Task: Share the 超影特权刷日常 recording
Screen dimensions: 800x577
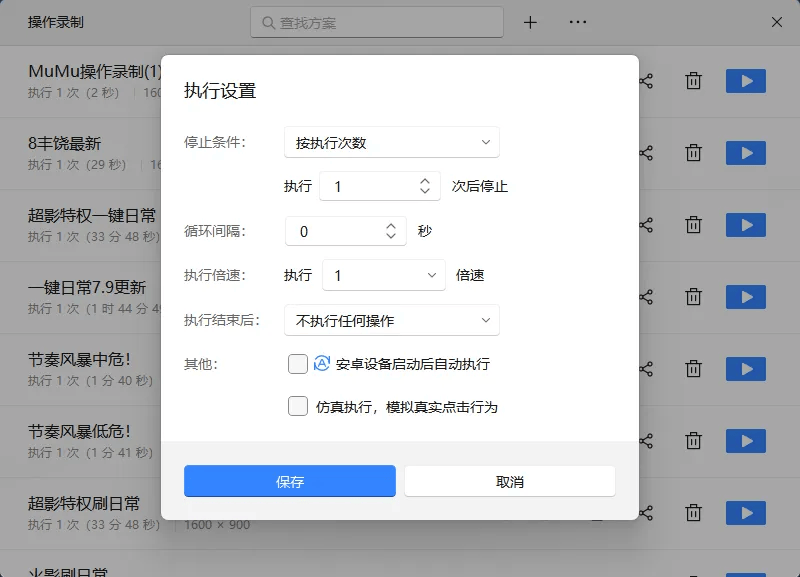Action: click(645, 512)
